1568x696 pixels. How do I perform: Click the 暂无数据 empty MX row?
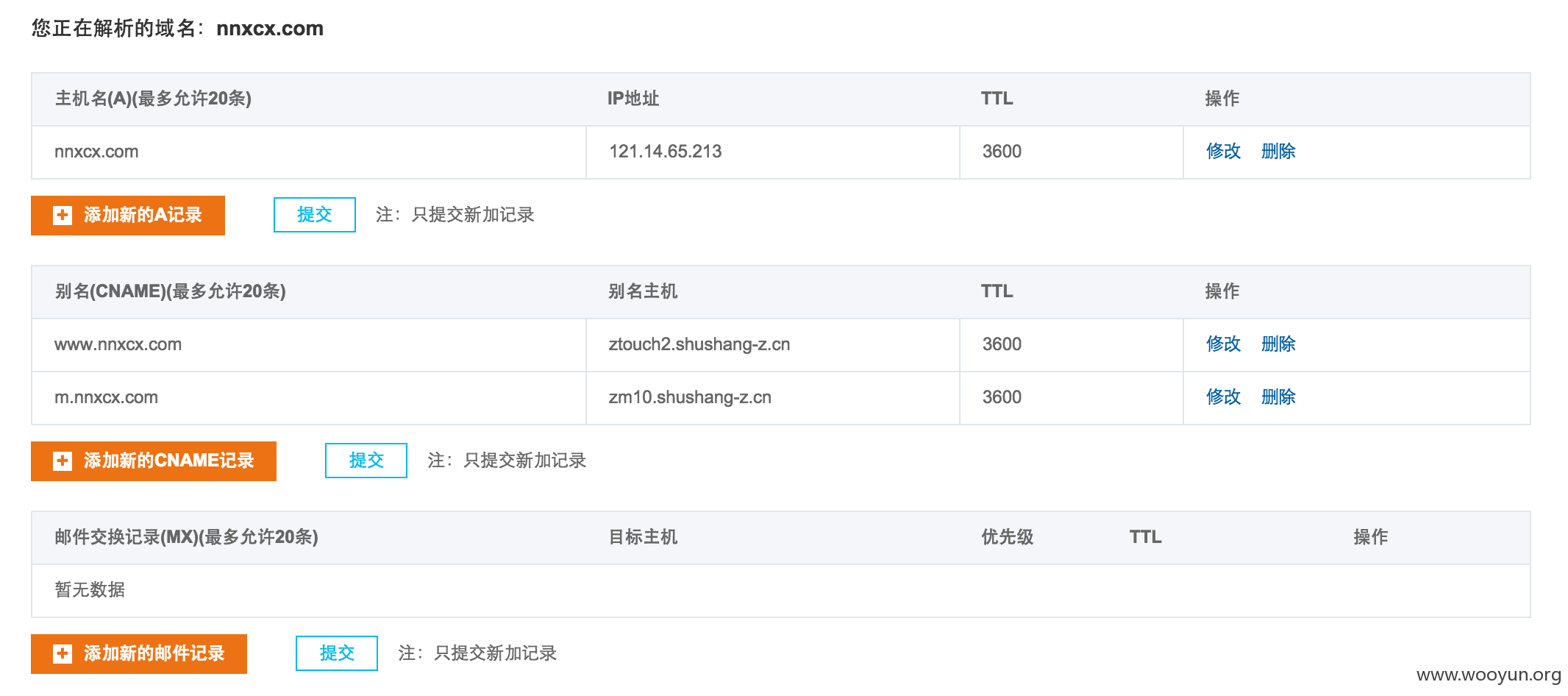click(x=781, y=591)
